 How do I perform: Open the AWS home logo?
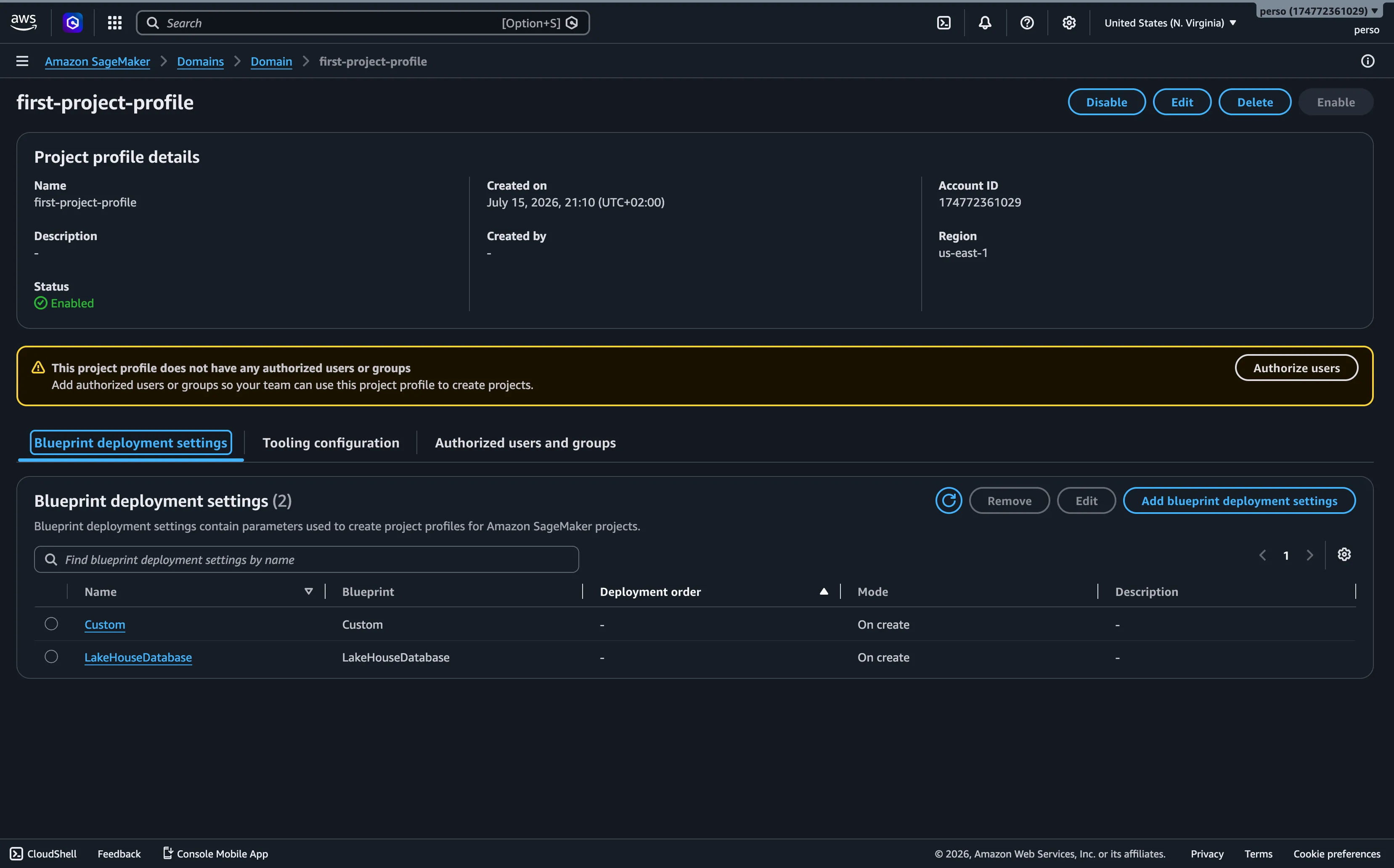click(24, 22)
